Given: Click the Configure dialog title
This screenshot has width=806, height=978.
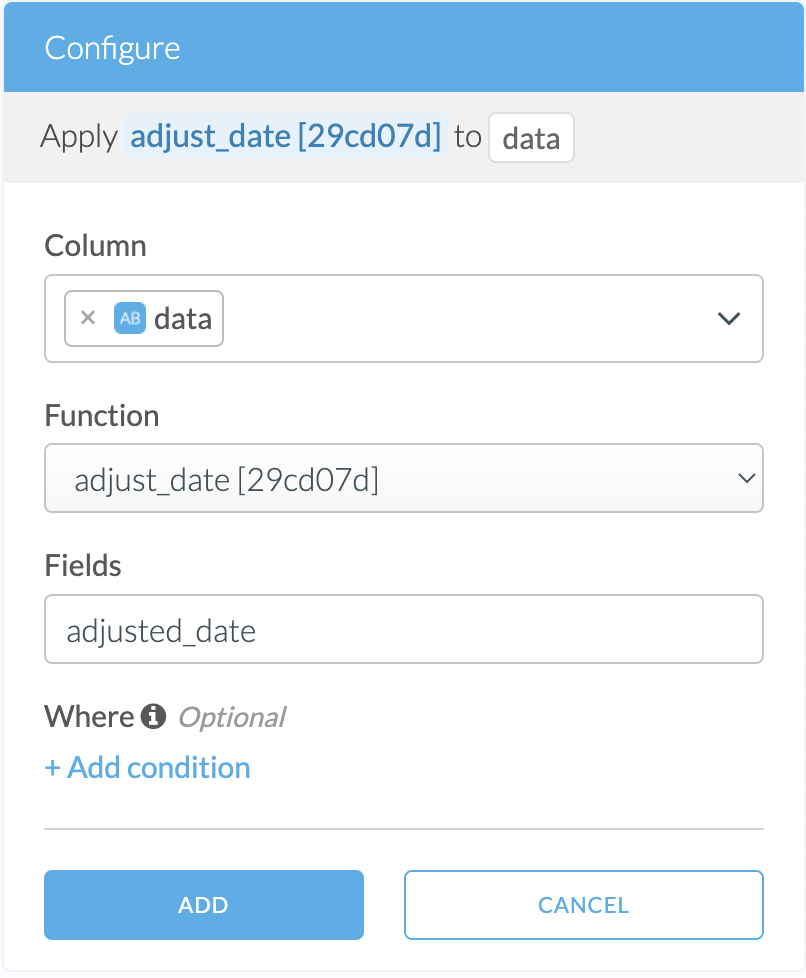Looking at the screenshot, I should pyautogui.click(x=113, y=48).
